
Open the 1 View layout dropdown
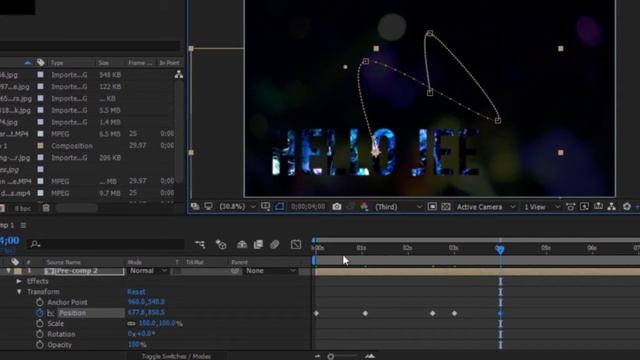(x=542, y=207)
